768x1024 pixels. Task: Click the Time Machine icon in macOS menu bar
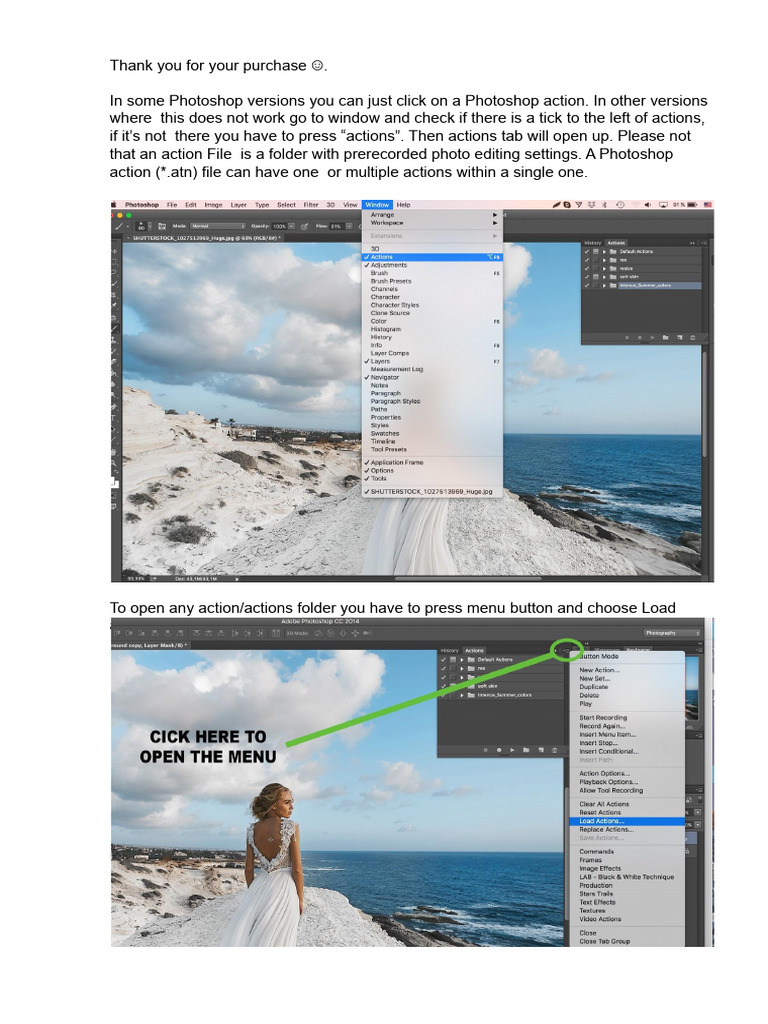point(620,204)
